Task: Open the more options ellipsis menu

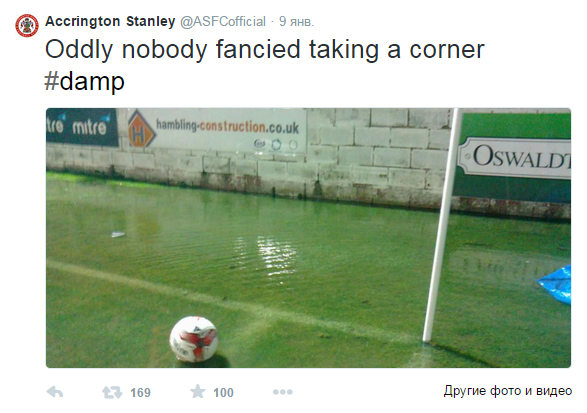Action: [283, 392]
